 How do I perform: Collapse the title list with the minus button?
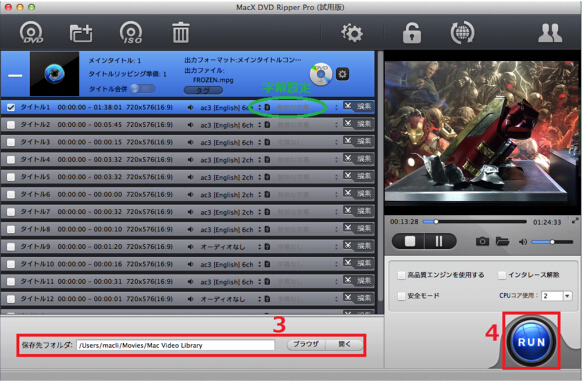click(15, 76)
